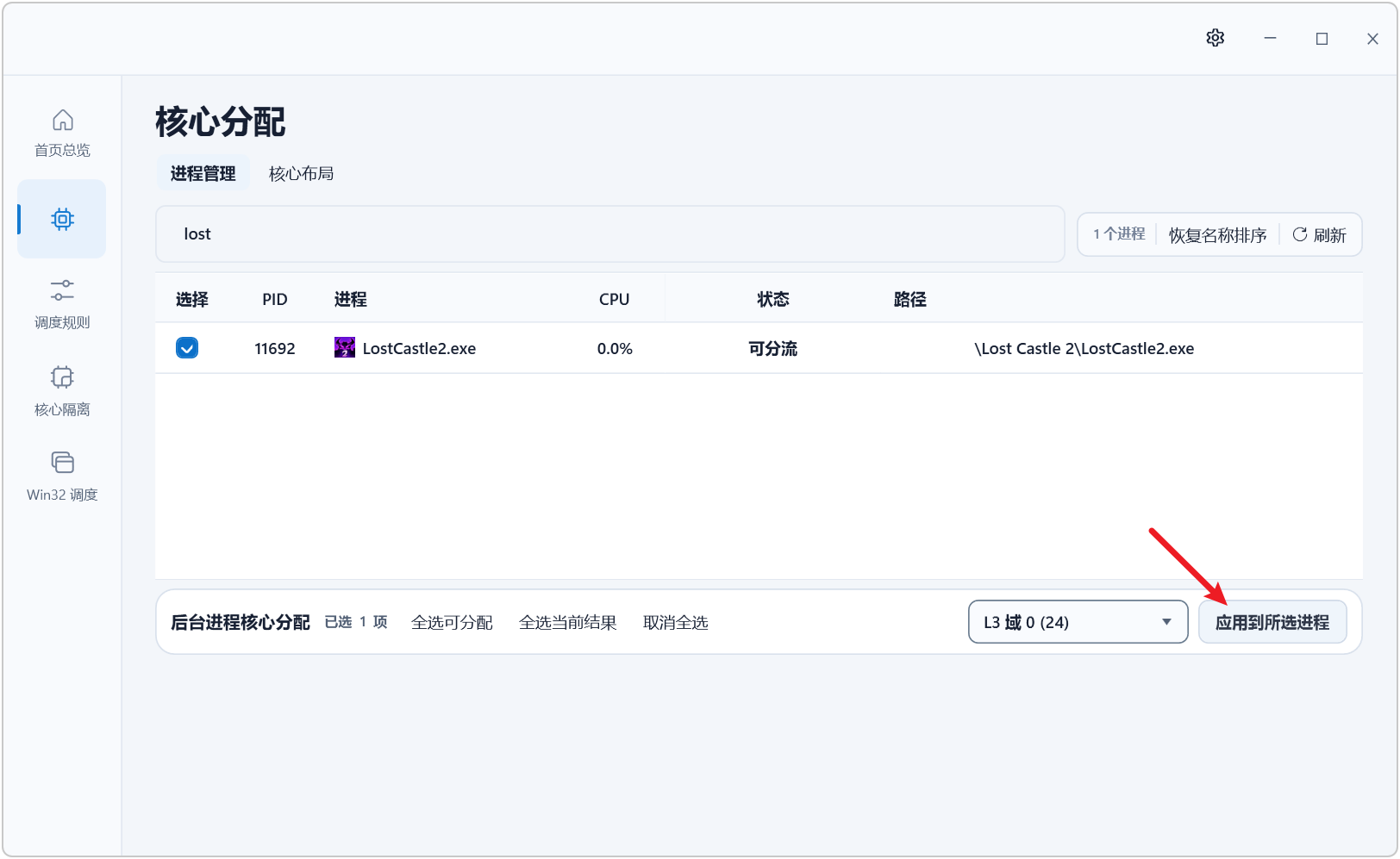1400x859 pixels.
Task: Switch to the 核心布局 tab
Action: pos(301,173)
